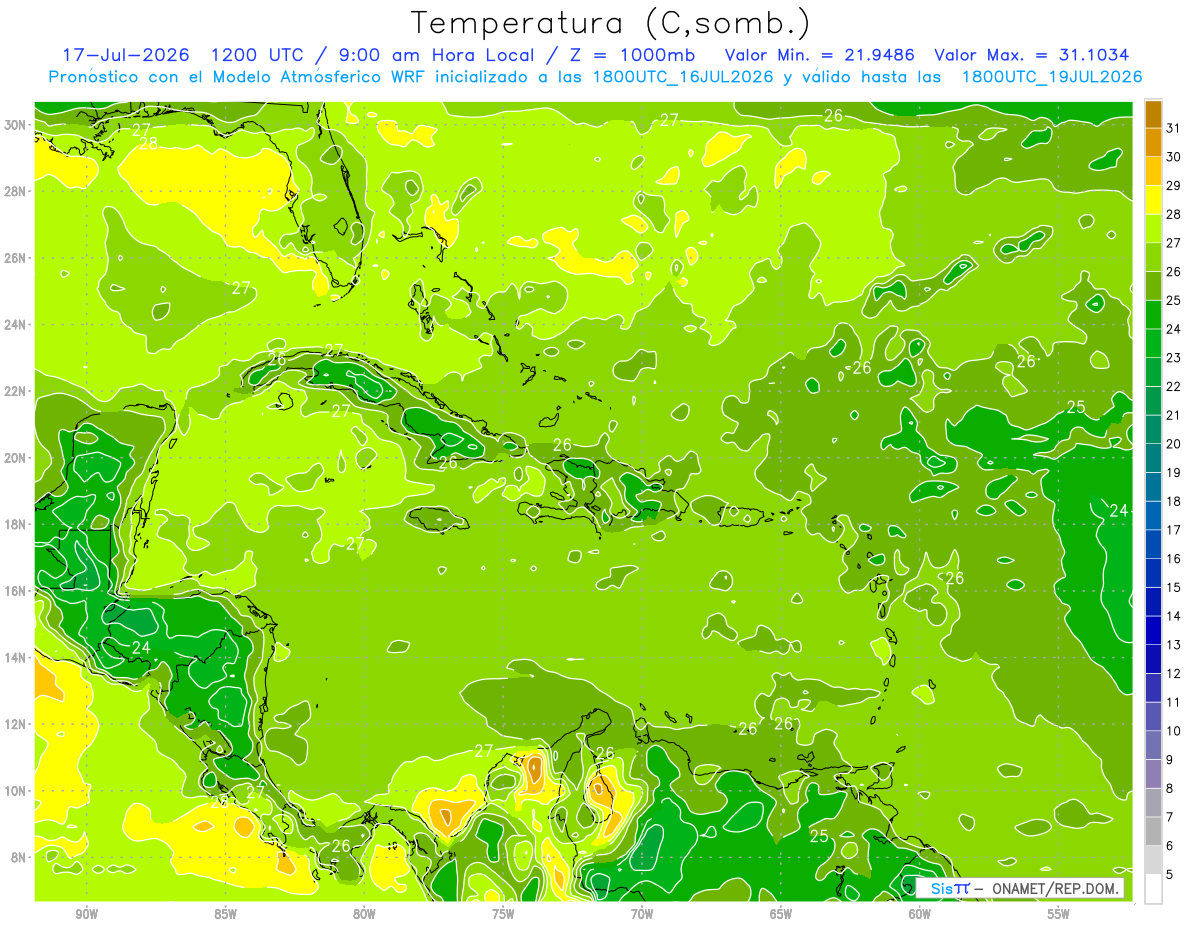Click the '70W' longitude axis label
Screen dimensions: 1200x927
(642, 914)
